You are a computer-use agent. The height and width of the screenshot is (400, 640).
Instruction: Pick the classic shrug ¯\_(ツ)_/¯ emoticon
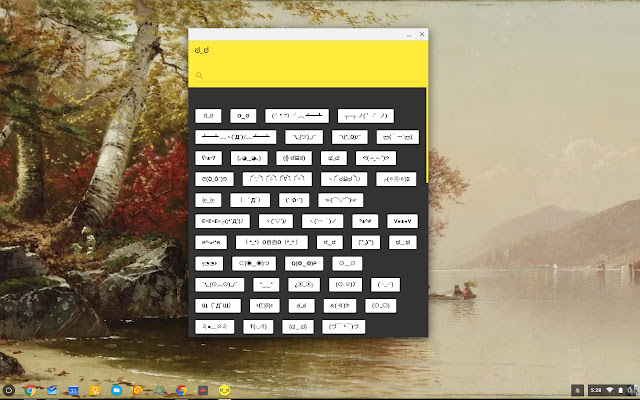pyautogui.click(x=304, y=137)
